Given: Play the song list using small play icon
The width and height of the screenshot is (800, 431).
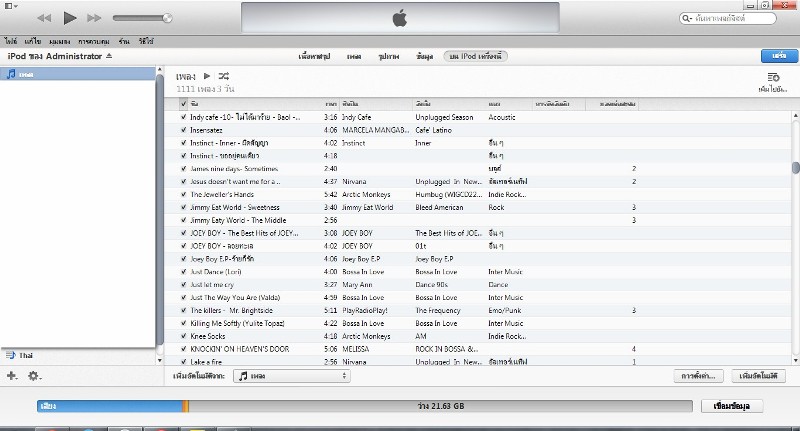Looking at the screenshot, I should pos(207,76).
